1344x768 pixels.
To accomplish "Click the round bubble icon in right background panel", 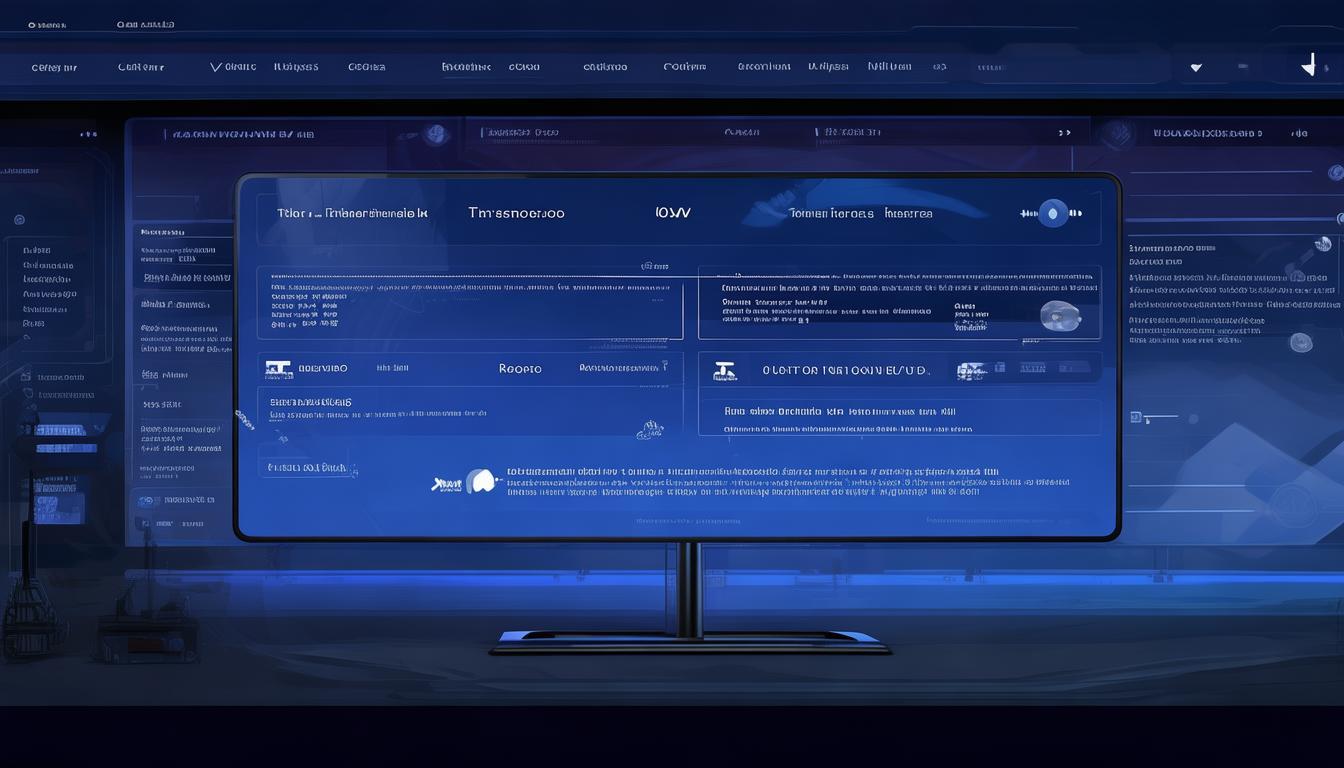I will [1300, 342].
